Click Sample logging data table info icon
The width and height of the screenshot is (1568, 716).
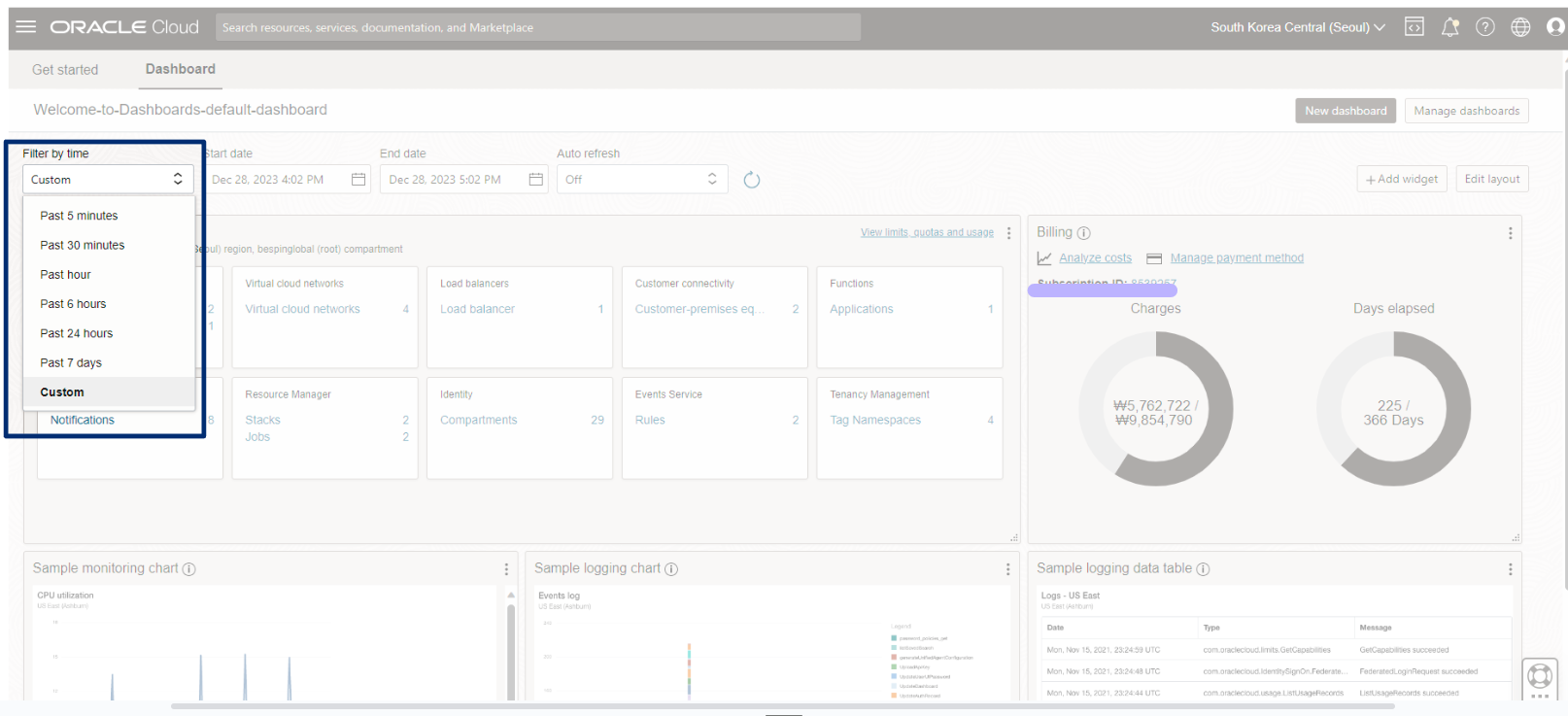click(x=1203, y=569)
